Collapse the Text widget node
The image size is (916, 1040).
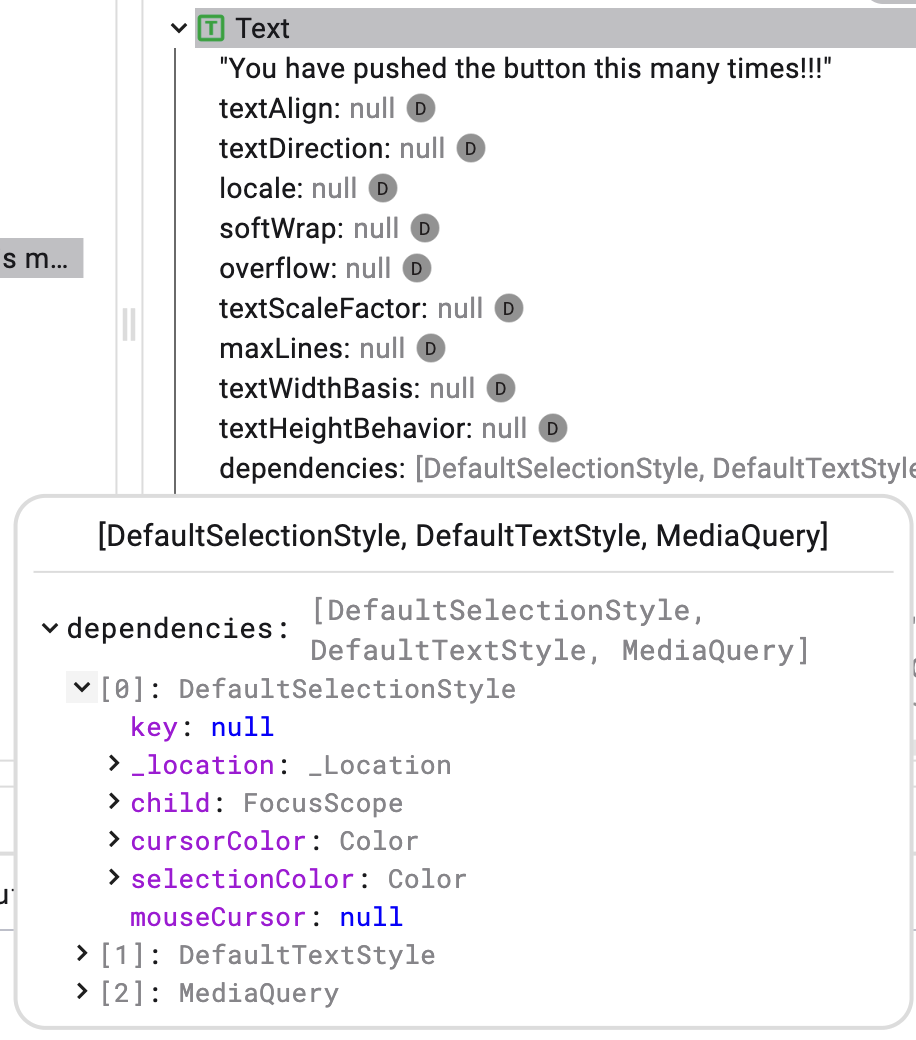(x=178, y=28)
